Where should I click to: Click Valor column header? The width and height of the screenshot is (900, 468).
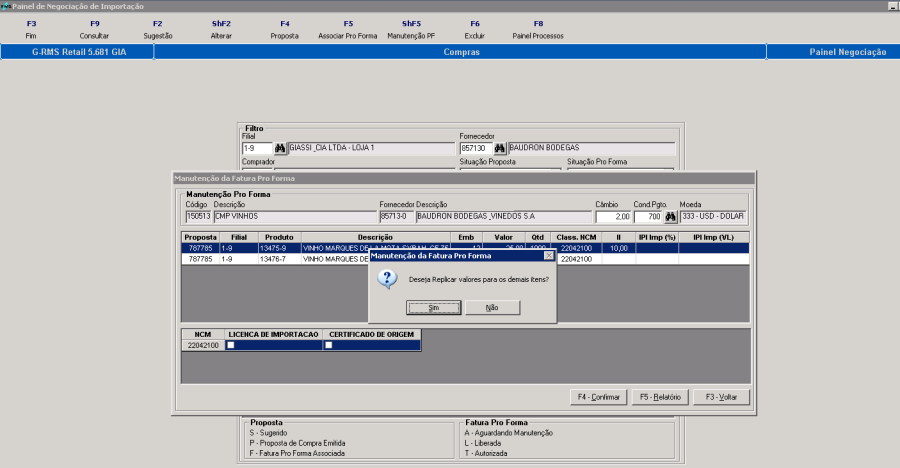(x=503, y=237)
